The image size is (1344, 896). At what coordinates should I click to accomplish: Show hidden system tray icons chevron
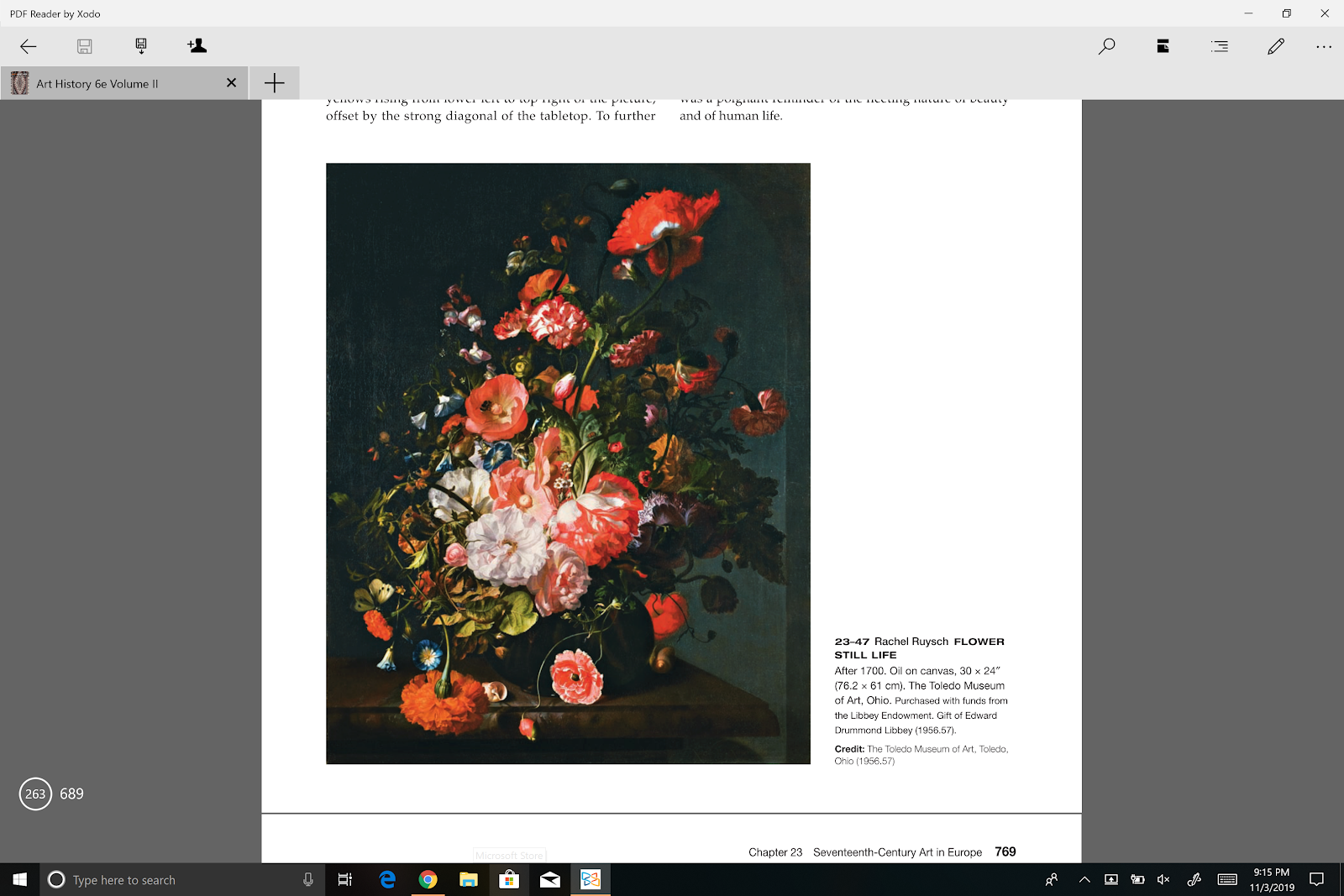(1084, 879)
